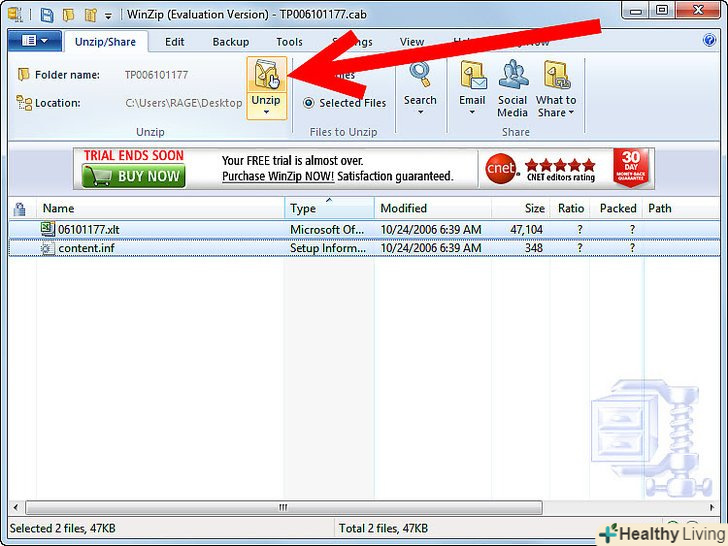Sort by the Ratio column header

coord(570,208)
